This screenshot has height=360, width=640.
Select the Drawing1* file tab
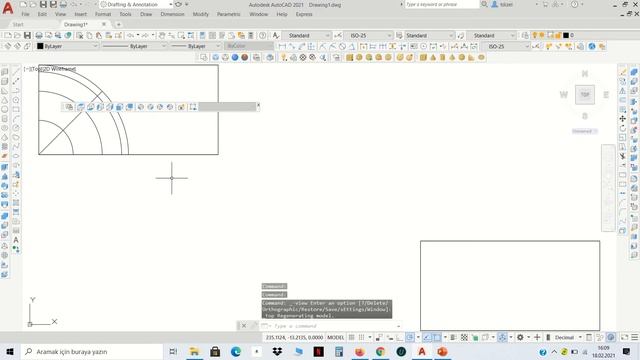(x=76, y=24)
